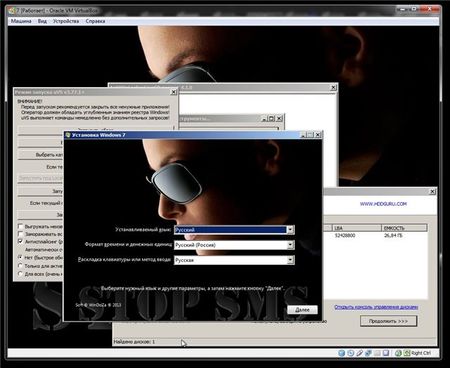The image size is (450, 368).
Task: Click the 'Soft © WinDoZa © 2013' text
Action: [98, 305]
